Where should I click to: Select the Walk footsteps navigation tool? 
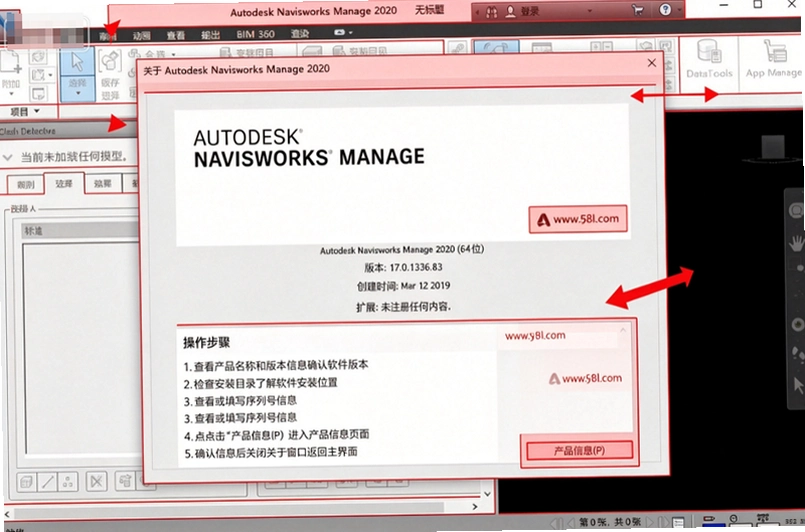[798, 354]
